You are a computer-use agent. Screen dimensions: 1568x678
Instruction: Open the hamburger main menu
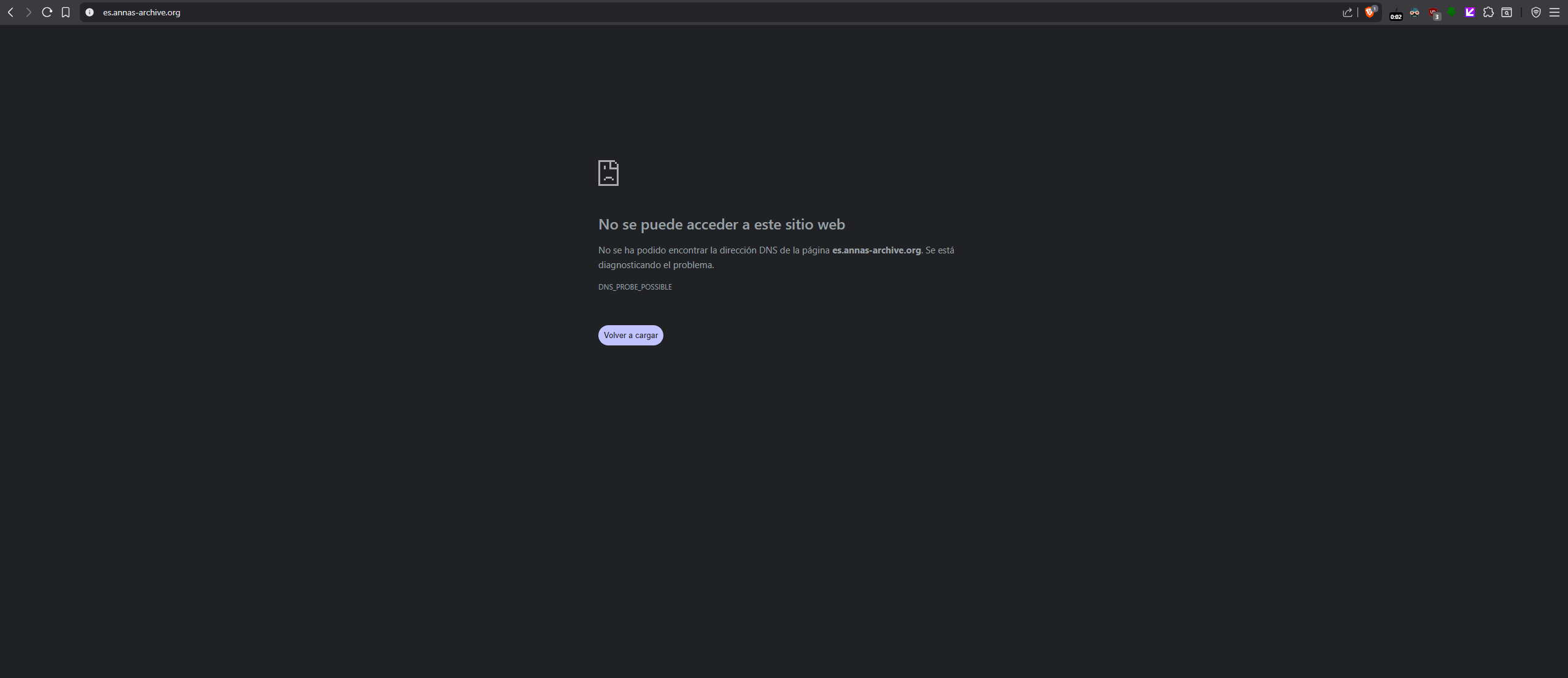pyautogui.click(x=1554, y=12)
